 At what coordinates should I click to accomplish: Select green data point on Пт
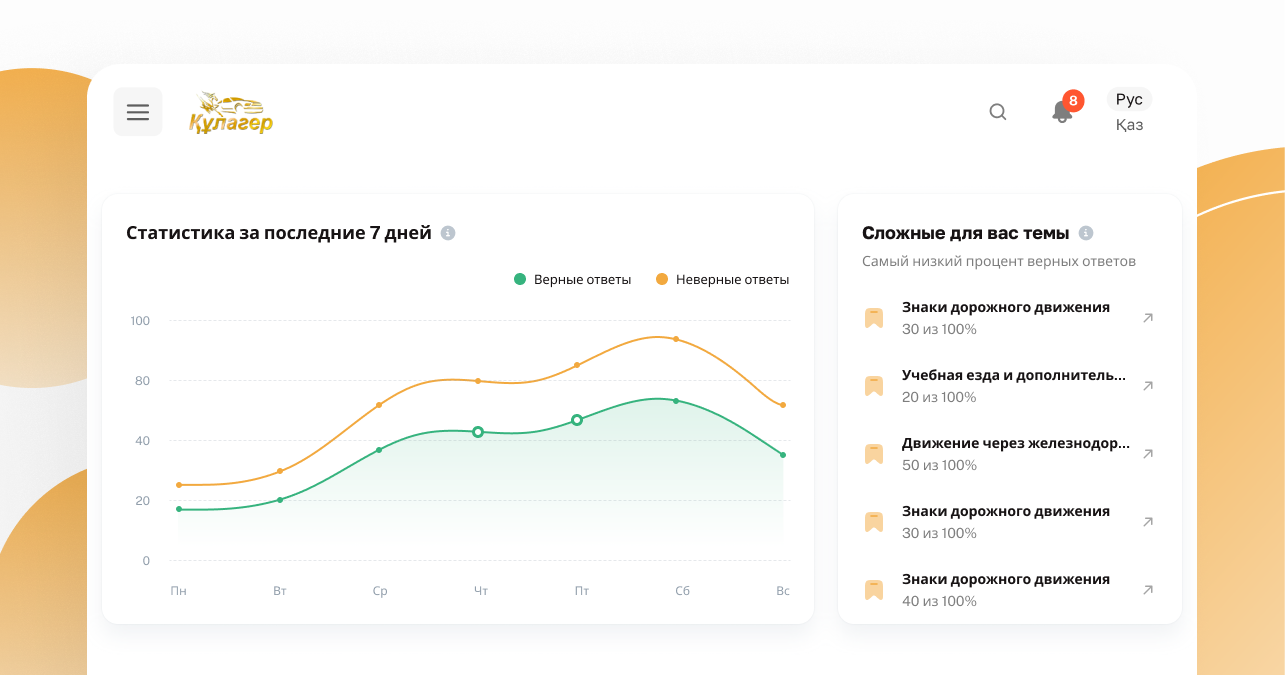pyautogui.click(x=577, y=420)
